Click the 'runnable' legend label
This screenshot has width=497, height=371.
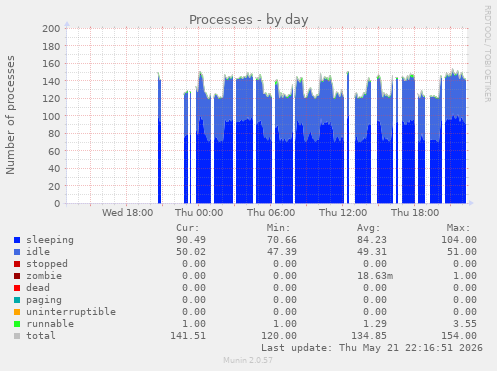pos(50,324)
